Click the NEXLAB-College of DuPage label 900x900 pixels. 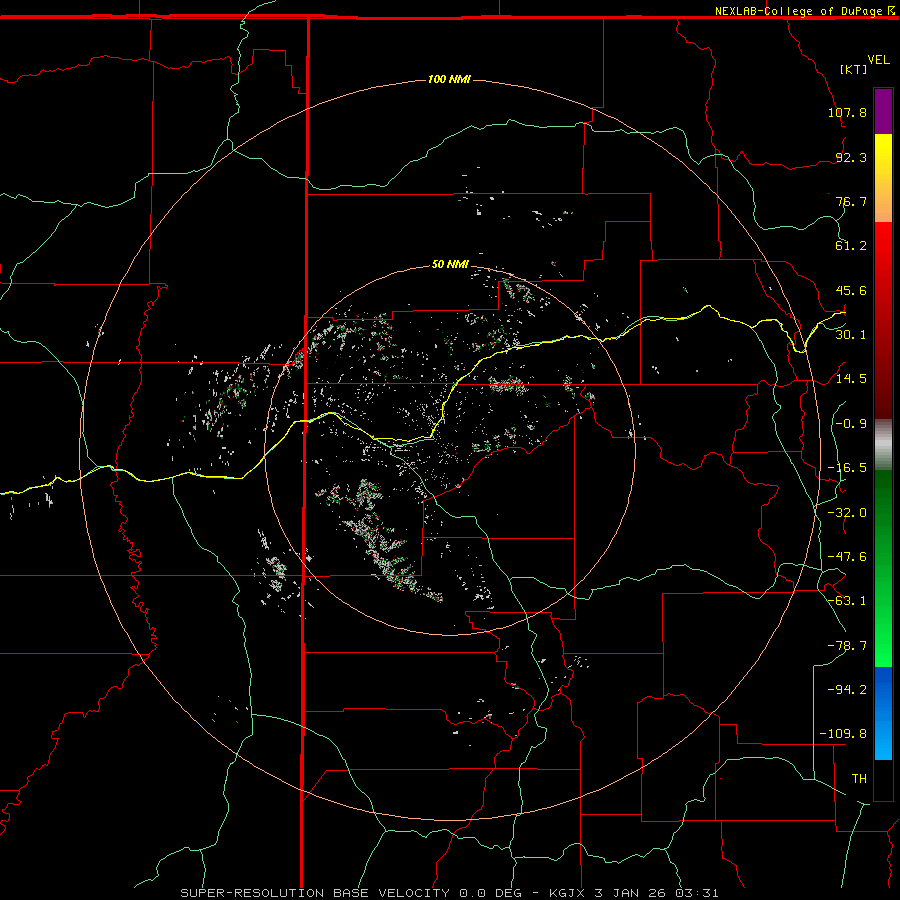(798, 11)
